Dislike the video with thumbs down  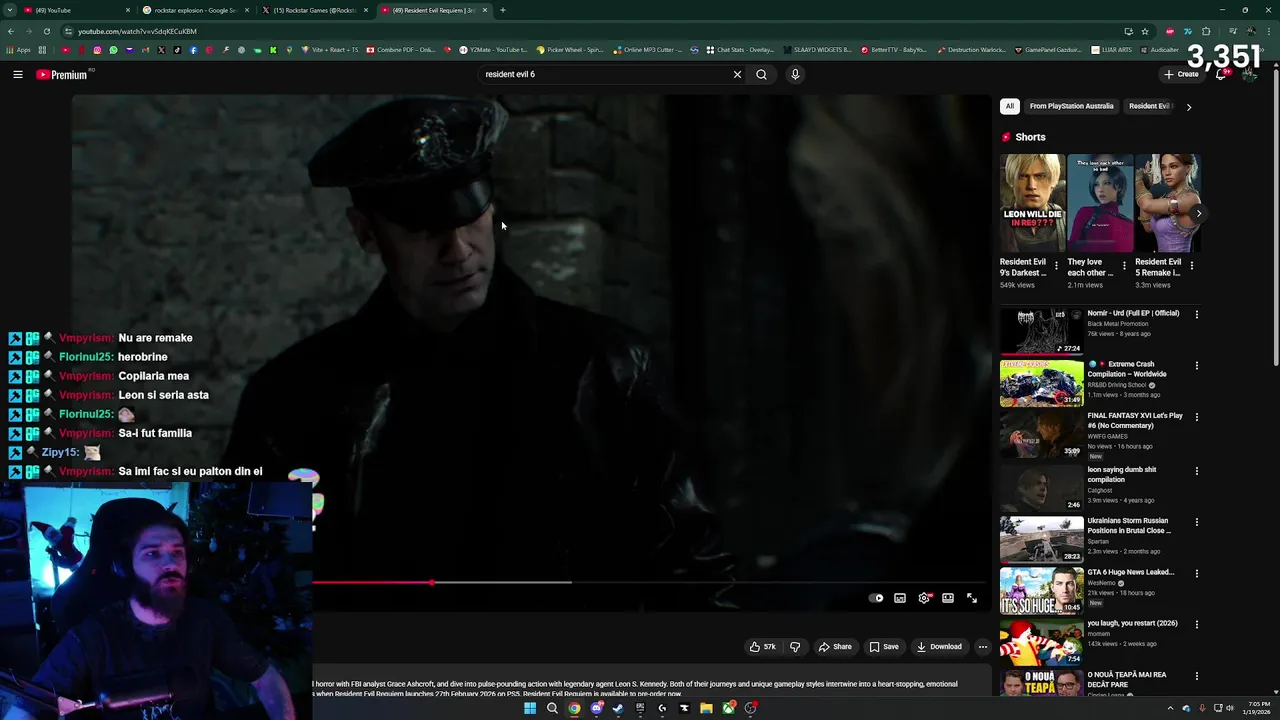point(795,647)
